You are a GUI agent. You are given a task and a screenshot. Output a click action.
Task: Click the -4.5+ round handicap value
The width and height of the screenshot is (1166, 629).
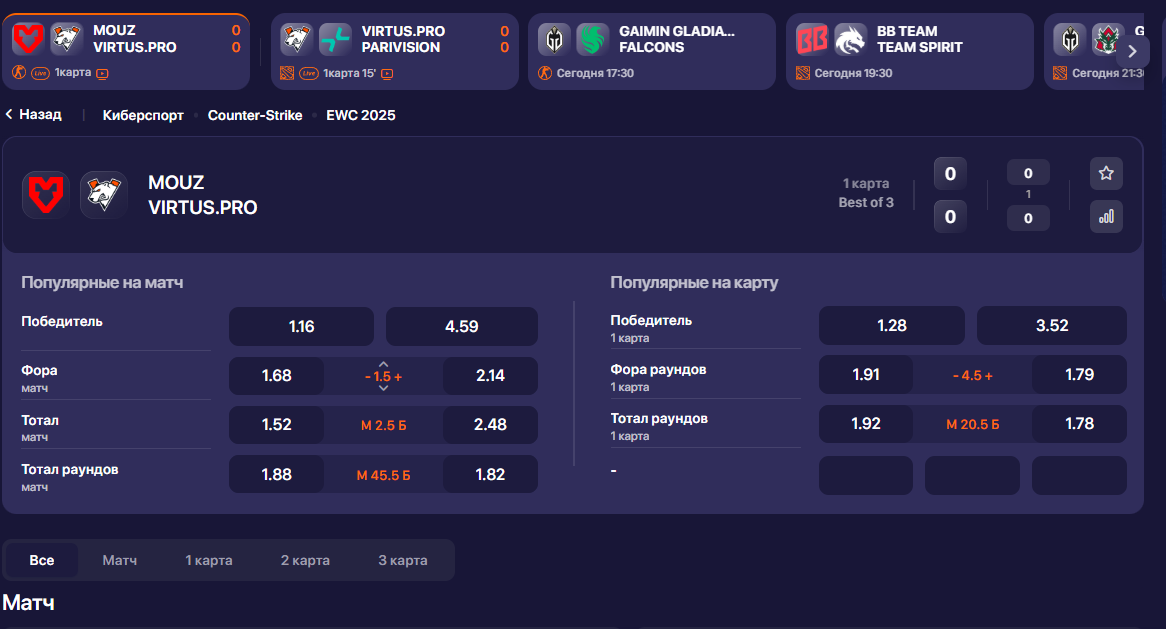pos(973,375)
